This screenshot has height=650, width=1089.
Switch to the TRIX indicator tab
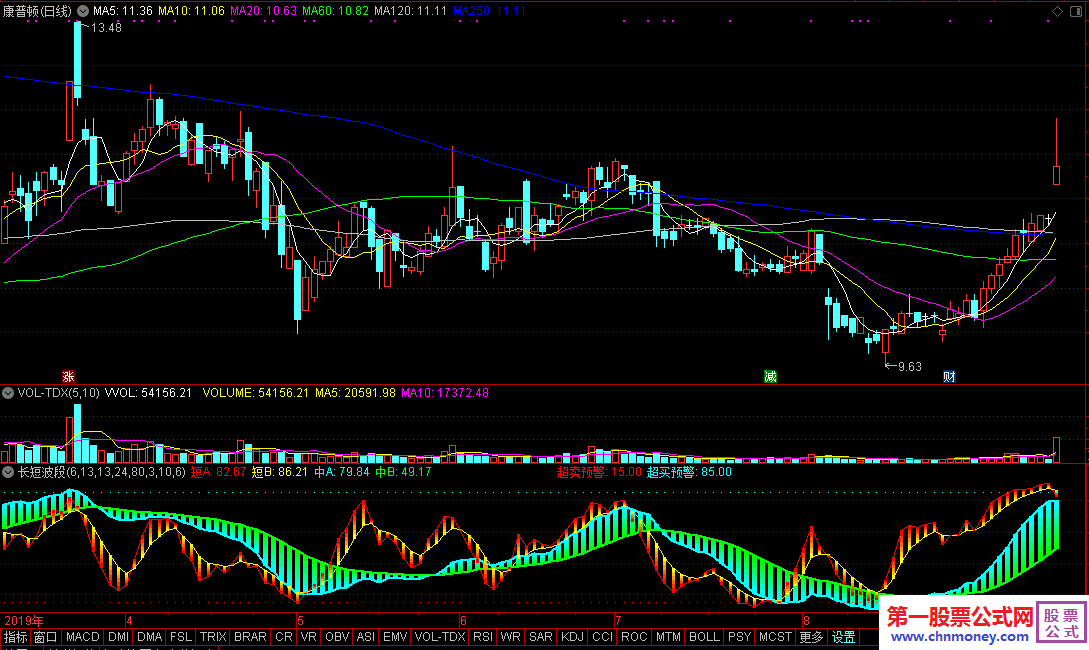pyautogui.click(x=213, y=637)
